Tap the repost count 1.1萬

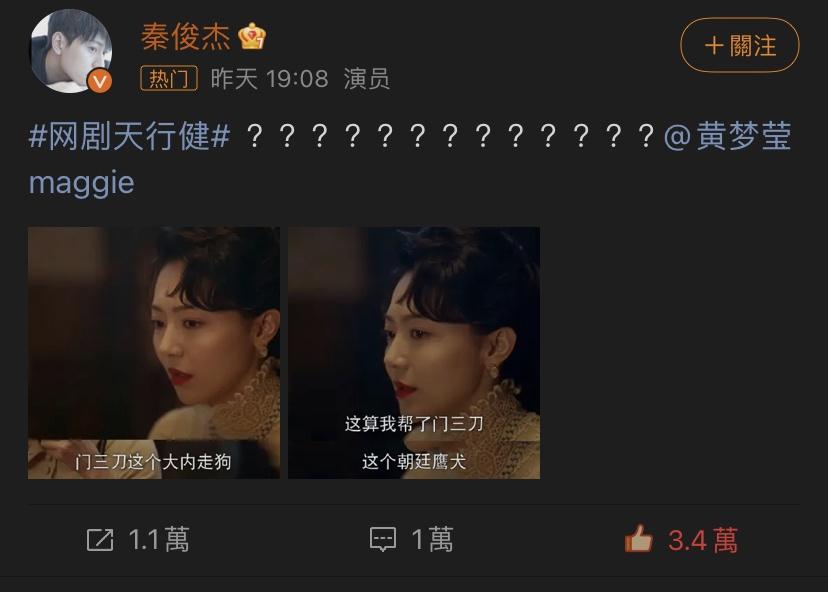pos(159,540)
